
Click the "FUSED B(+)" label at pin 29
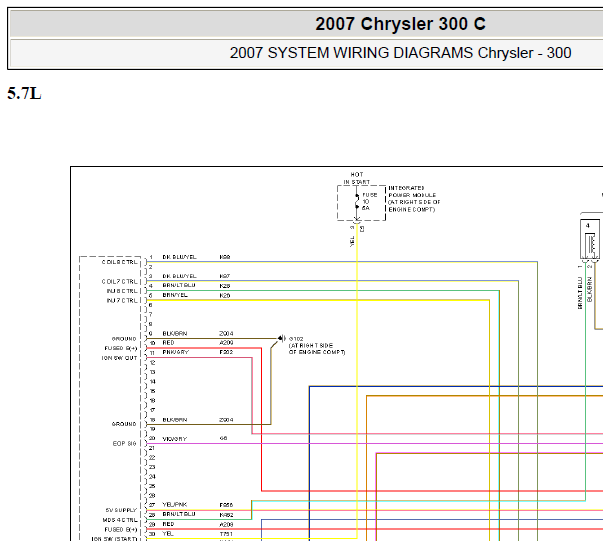tap(121, 529)
